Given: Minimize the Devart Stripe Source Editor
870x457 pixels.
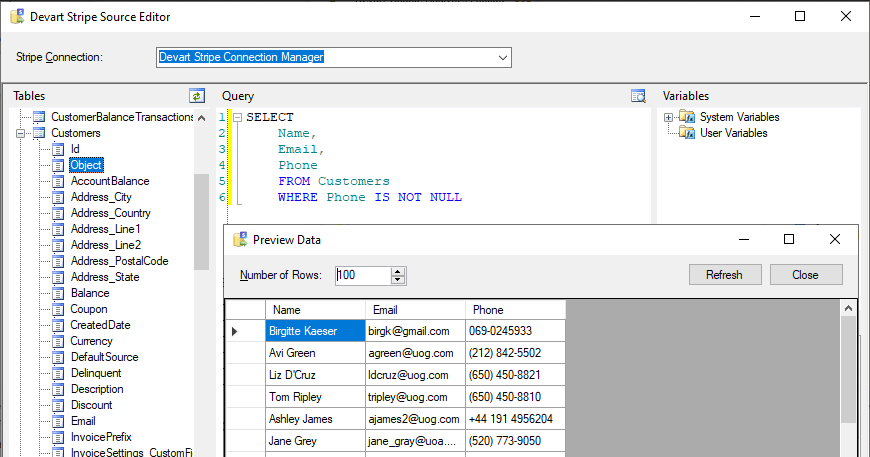Looking at the screenshot, I should point(755,17).
